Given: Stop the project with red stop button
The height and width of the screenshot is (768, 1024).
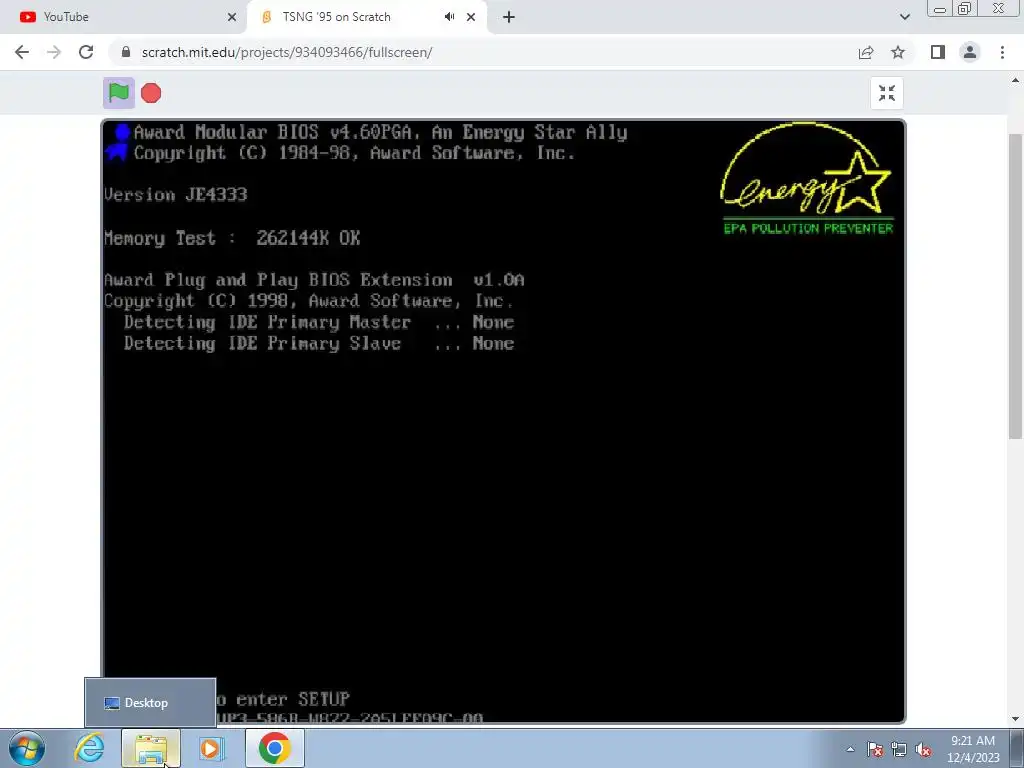Looking at the screenshot, I should coord(151,93).
